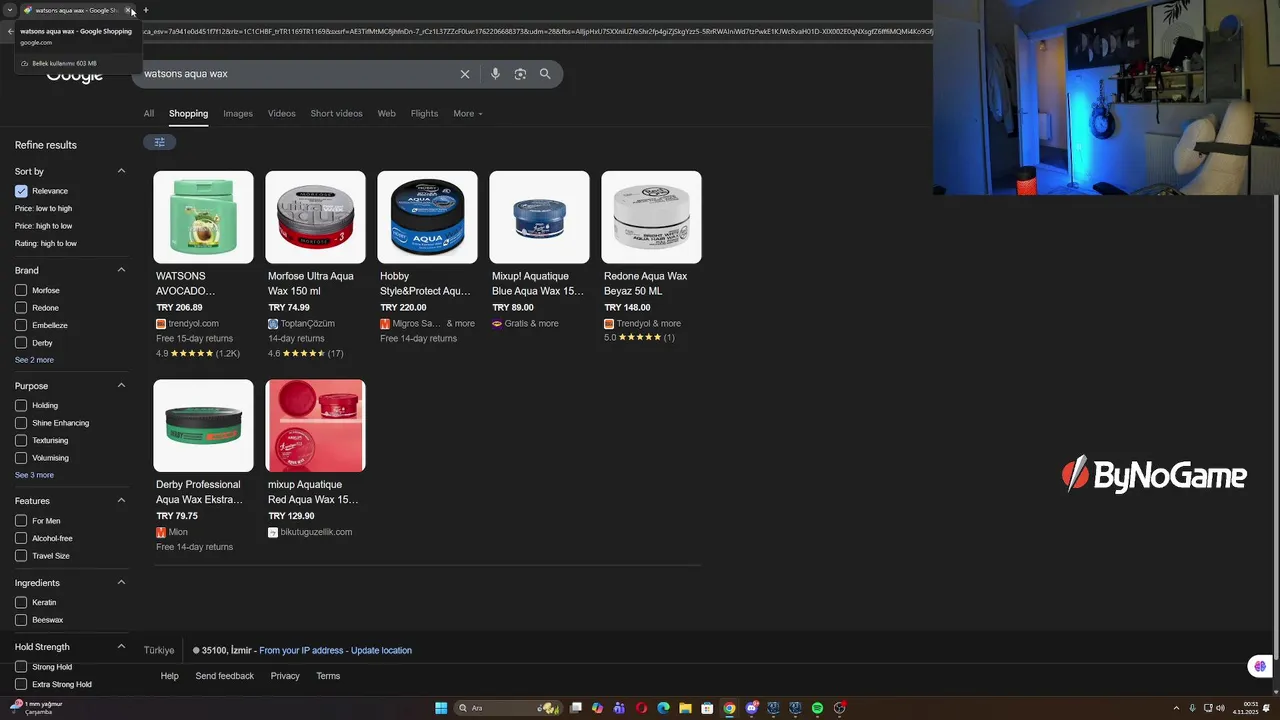Screen dimensions: 1280x720
Task: Open Microsoft Store from the taskbar
Action: pyautogui.click(x=707, y=708)
